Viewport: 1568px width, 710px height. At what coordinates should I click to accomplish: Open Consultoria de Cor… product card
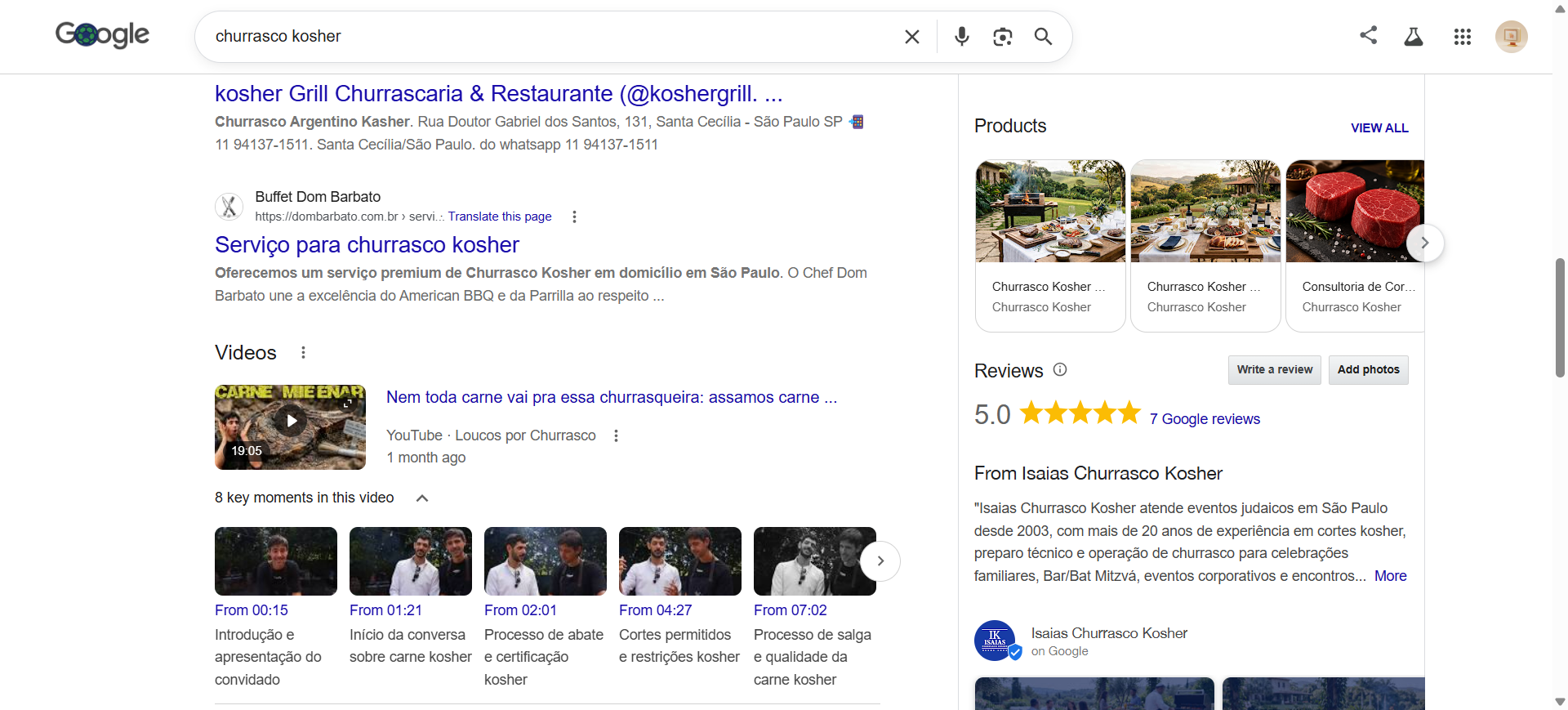pyautogui.click(x=1355, y=245)
